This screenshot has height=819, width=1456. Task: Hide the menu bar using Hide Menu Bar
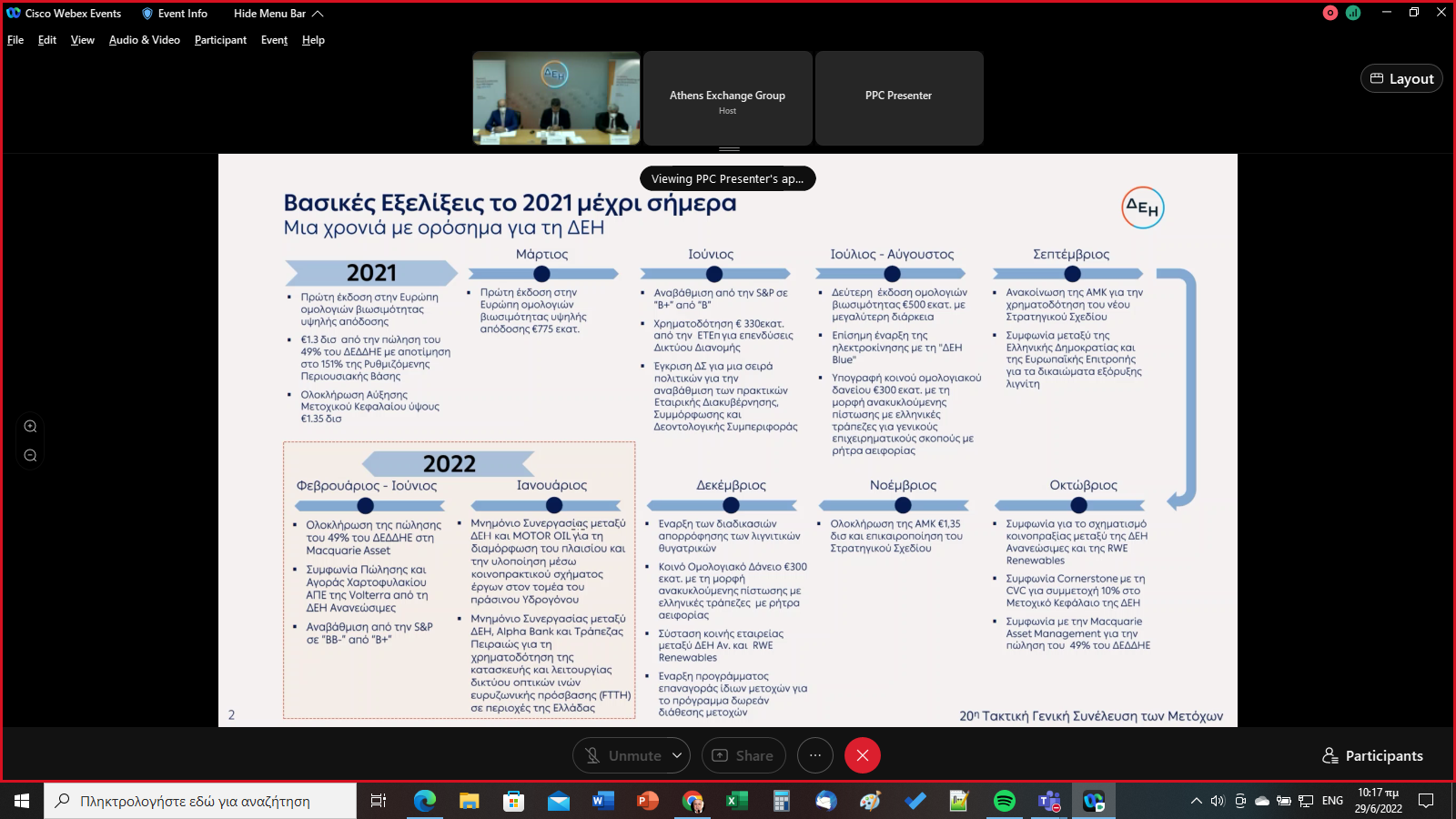pyautogui.click(x=278, y=14)
